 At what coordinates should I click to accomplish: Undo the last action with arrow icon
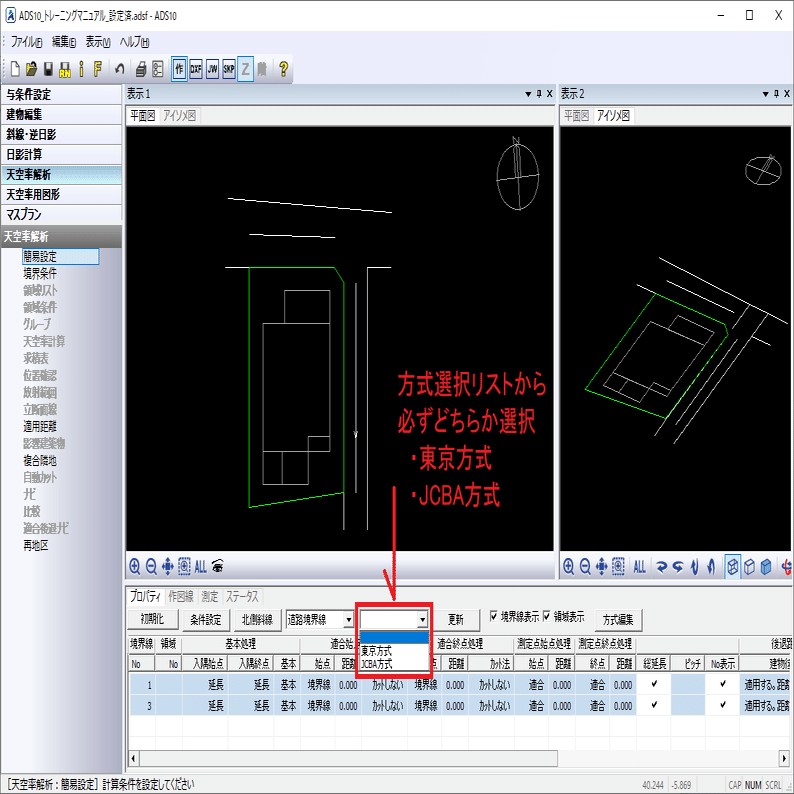click(120, 69)
